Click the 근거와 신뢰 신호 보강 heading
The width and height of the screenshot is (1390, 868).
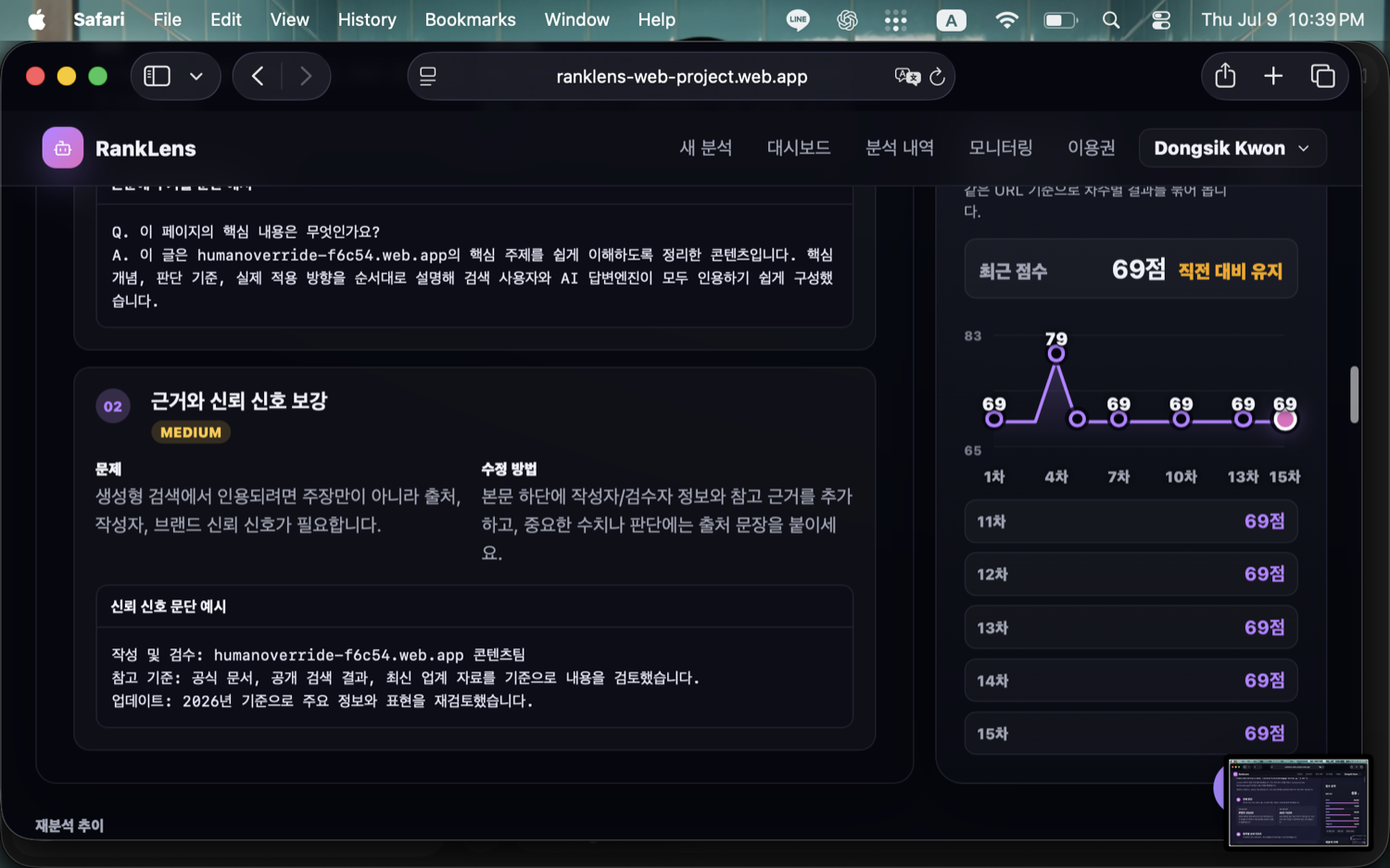point(239,401)
